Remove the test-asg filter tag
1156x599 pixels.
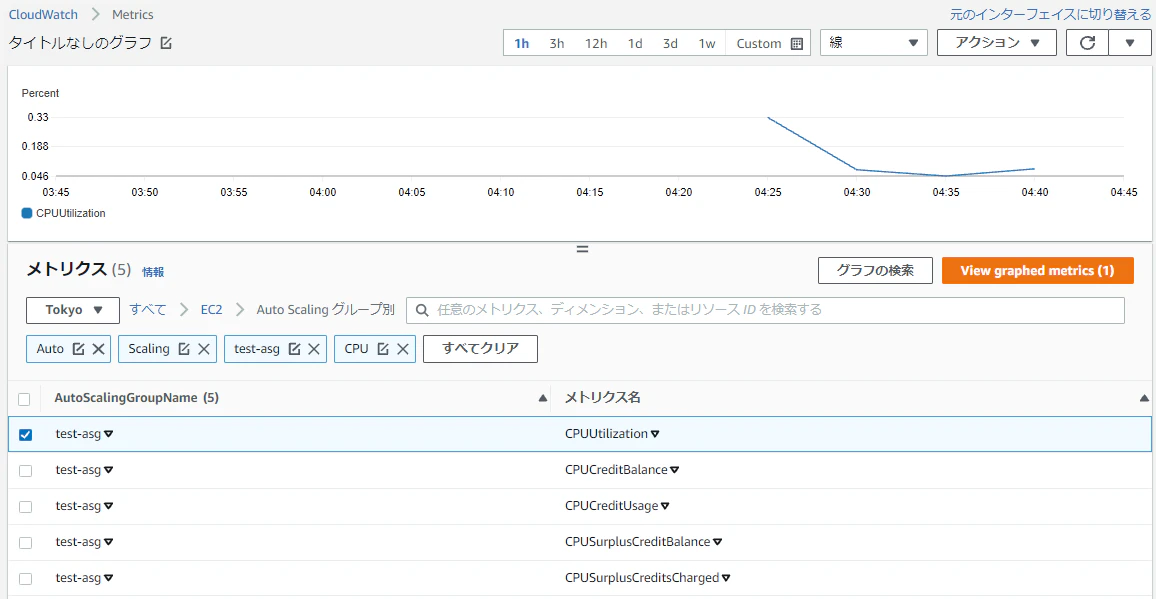313,349
